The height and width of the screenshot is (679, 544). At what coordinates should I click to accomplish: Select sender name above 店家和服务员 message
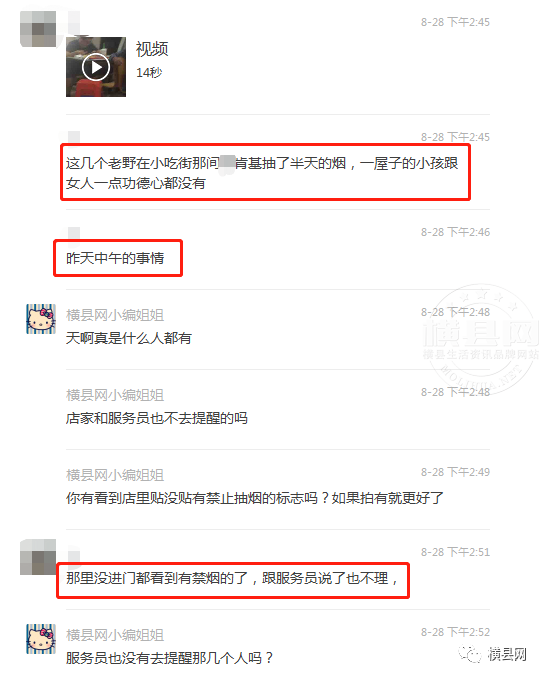click(115, 395)
